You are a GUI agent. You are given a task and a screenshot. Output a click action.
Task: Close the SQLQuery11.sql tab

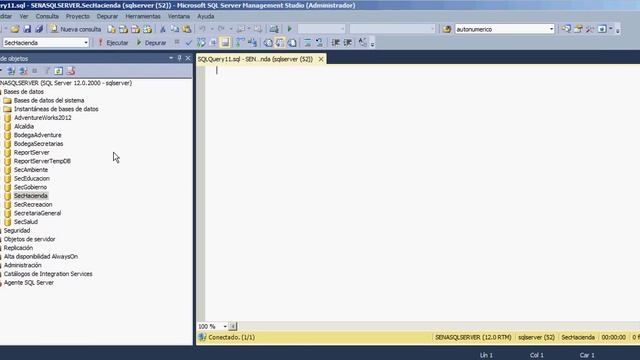321,59
